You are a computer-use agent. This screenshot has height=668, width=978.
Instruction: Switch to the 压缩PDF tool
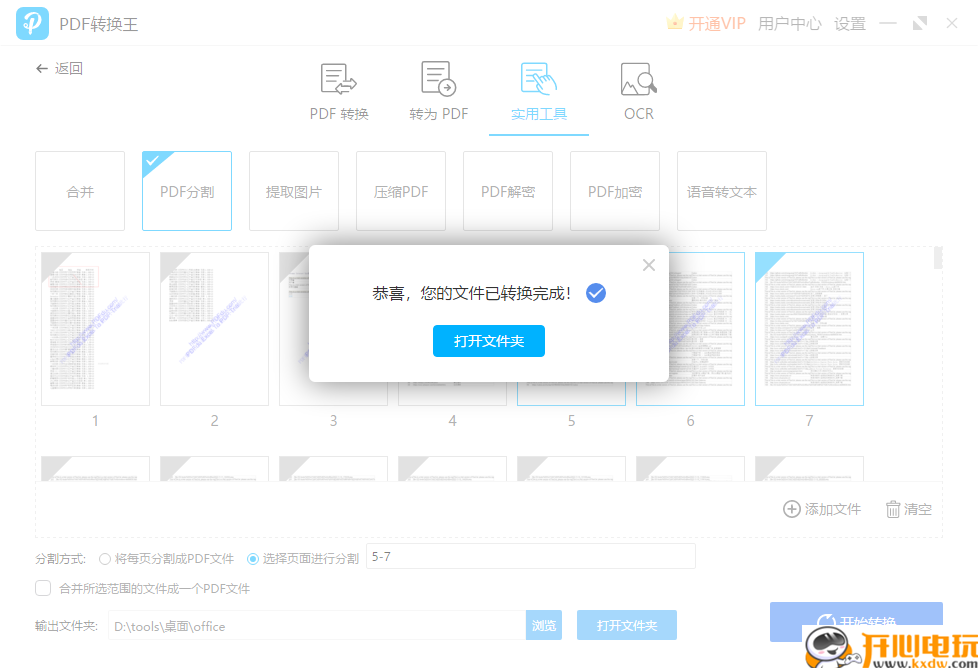[x=400, y=191]
